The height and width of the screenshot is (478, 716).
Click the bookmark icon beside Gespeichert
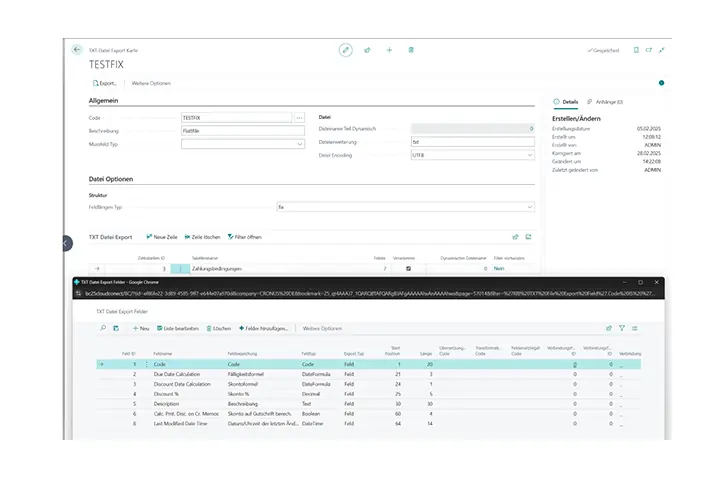click(636, 50)
